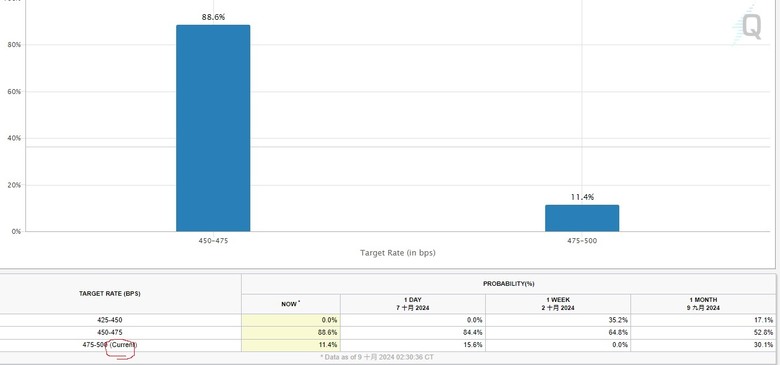Select the 450-475 row in the table
The width and height of the screenshot is (780, 365).
[x=388, y=333]
